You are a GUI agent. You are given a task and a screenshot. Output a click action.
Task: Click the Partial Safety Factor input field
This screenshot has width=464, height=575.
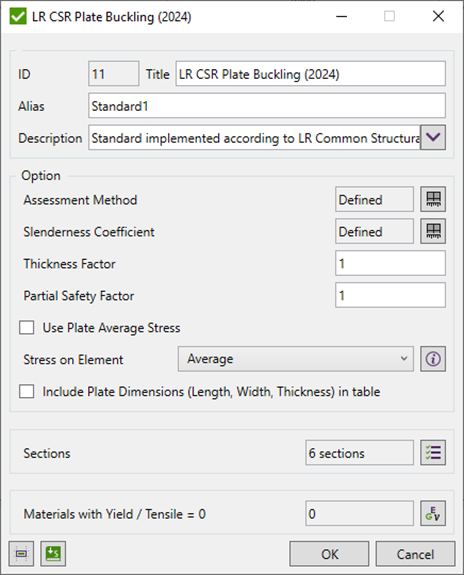[x=390, y=295]
